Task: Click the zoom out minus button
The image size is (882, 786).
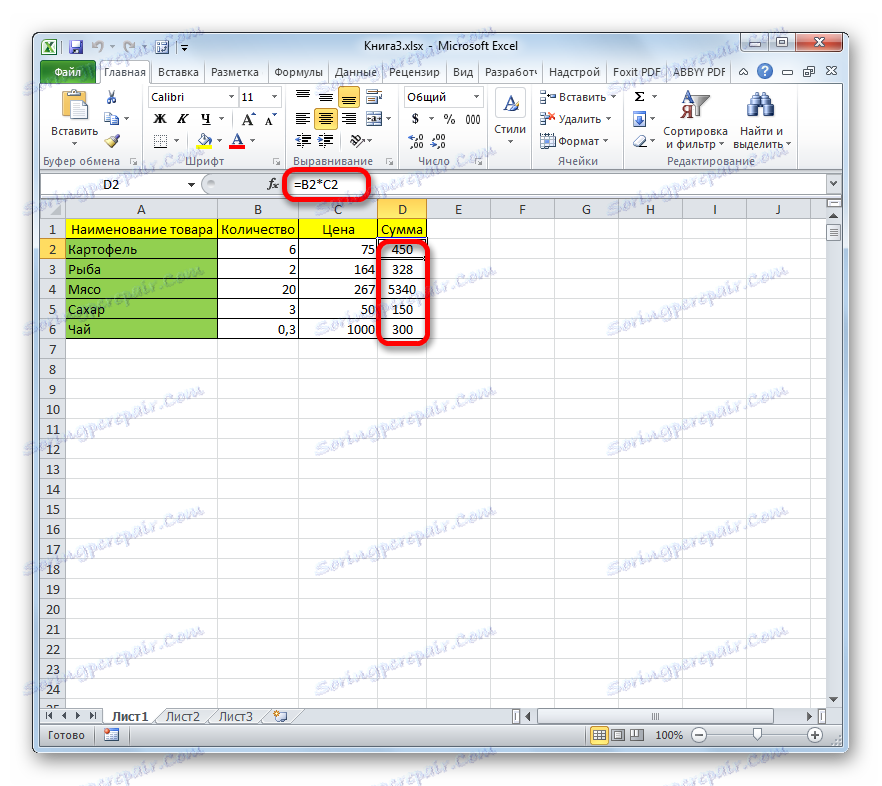Action: coord(699,735)
